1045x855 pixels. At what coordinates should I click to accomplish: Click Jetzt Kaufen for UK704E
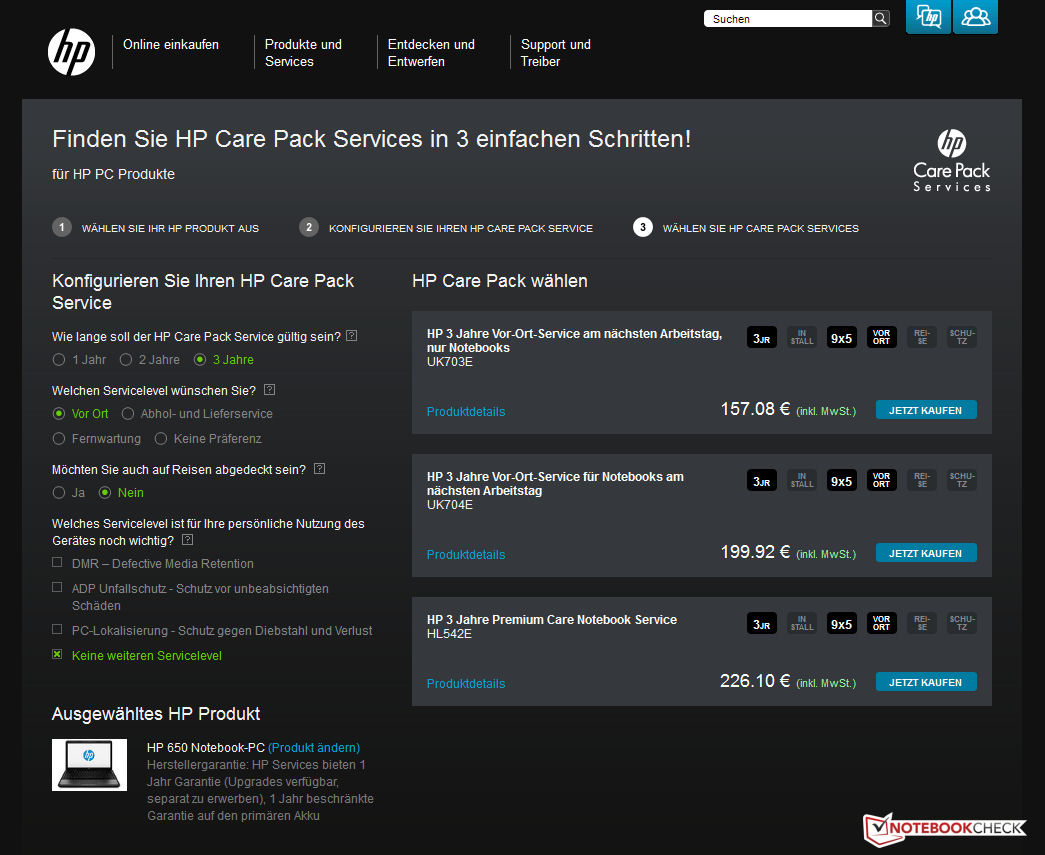click(x=926, y=552)
